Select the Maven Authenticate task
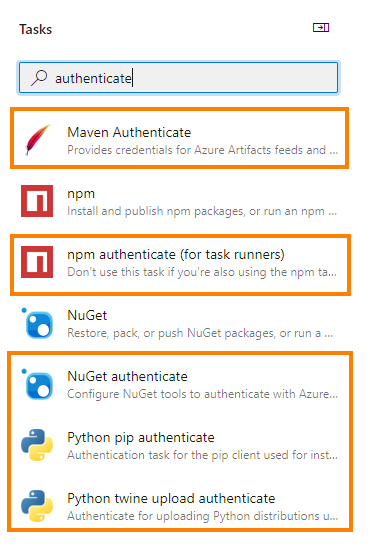Screen dimensions: 370x555 click(x=180, y=138)
